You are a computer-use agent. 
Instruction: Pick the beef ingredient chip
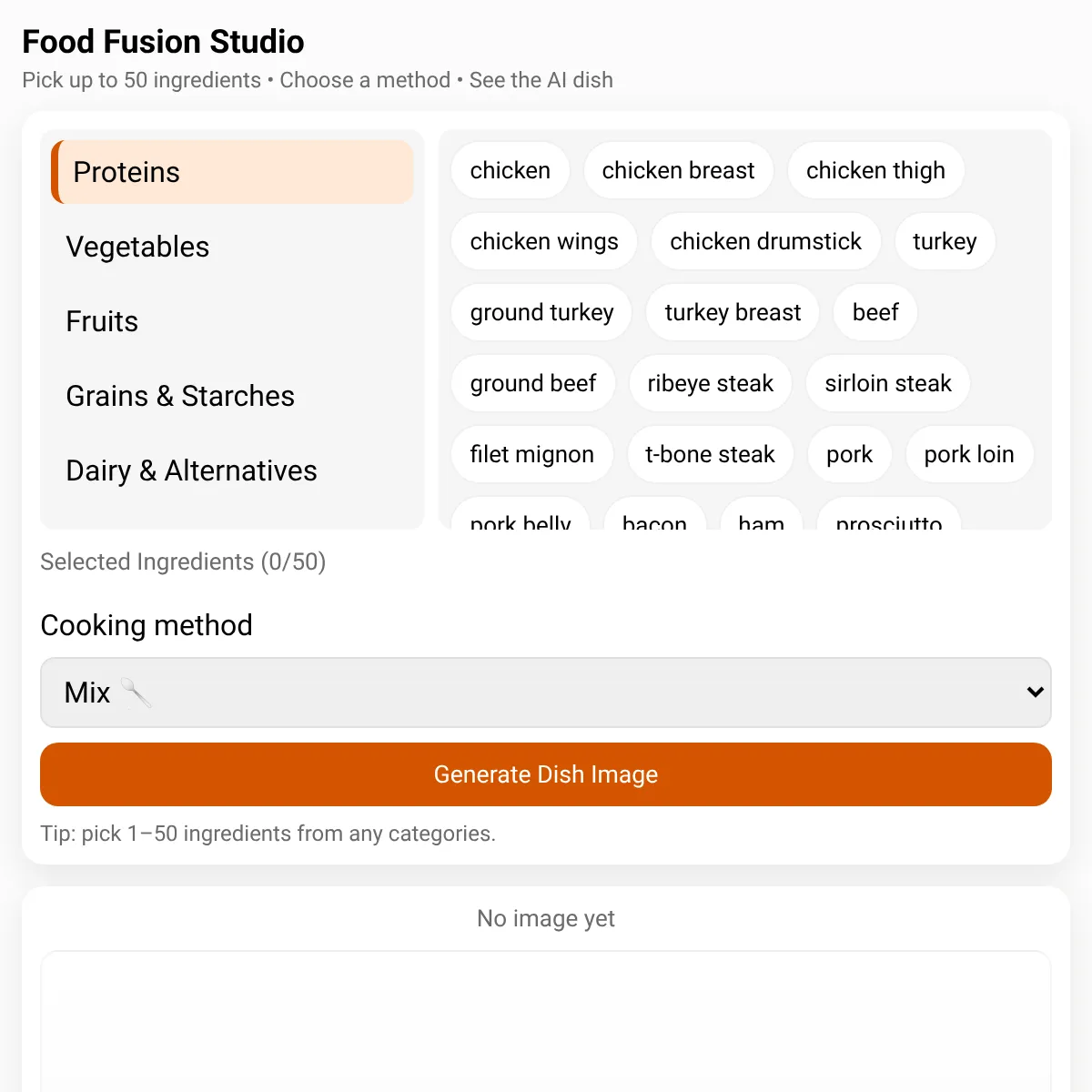[x=875, y=312]
